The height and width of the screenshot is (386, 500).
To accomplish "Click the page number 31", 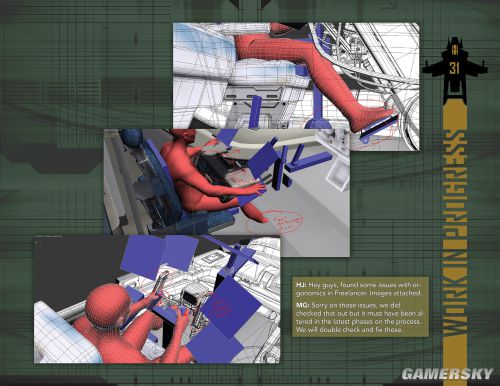I will coord(455,68).
